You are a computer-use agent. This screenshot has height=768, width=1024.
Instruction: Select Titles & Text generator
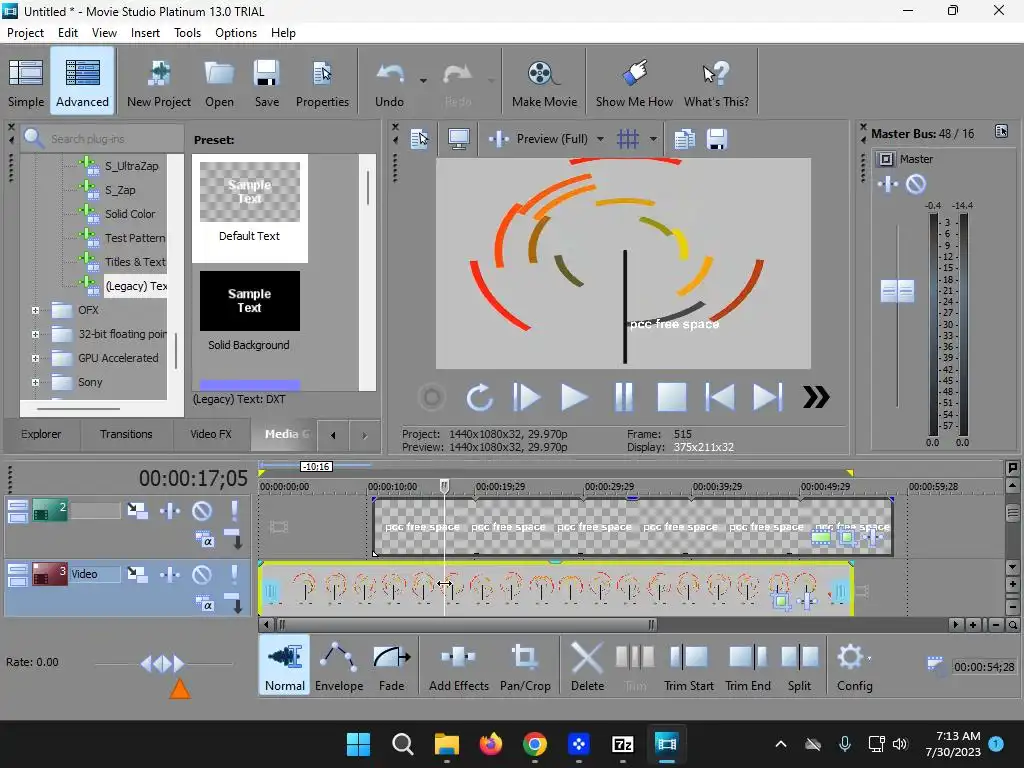tap(135, 262)
